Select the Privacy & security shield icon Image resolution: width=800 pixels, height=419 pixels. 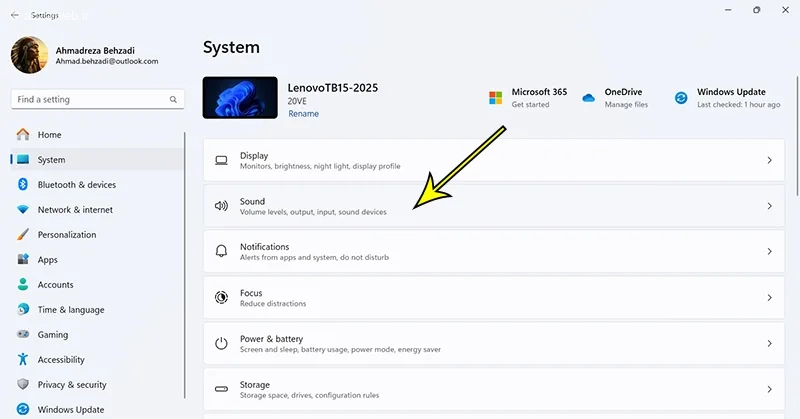pos(22,385)
